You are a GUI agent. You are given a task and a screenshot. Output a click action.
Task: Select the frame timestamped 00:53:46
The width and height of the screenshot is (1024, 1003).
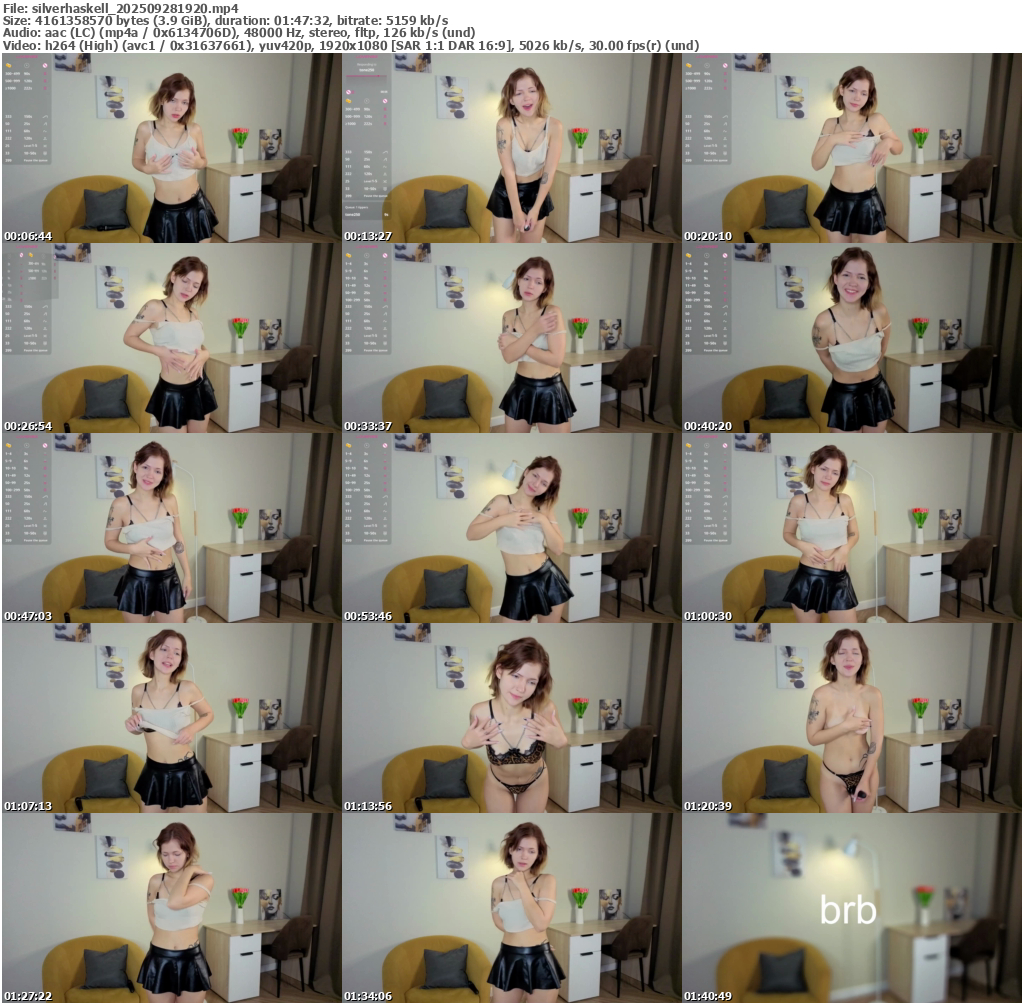coord(511,528)
